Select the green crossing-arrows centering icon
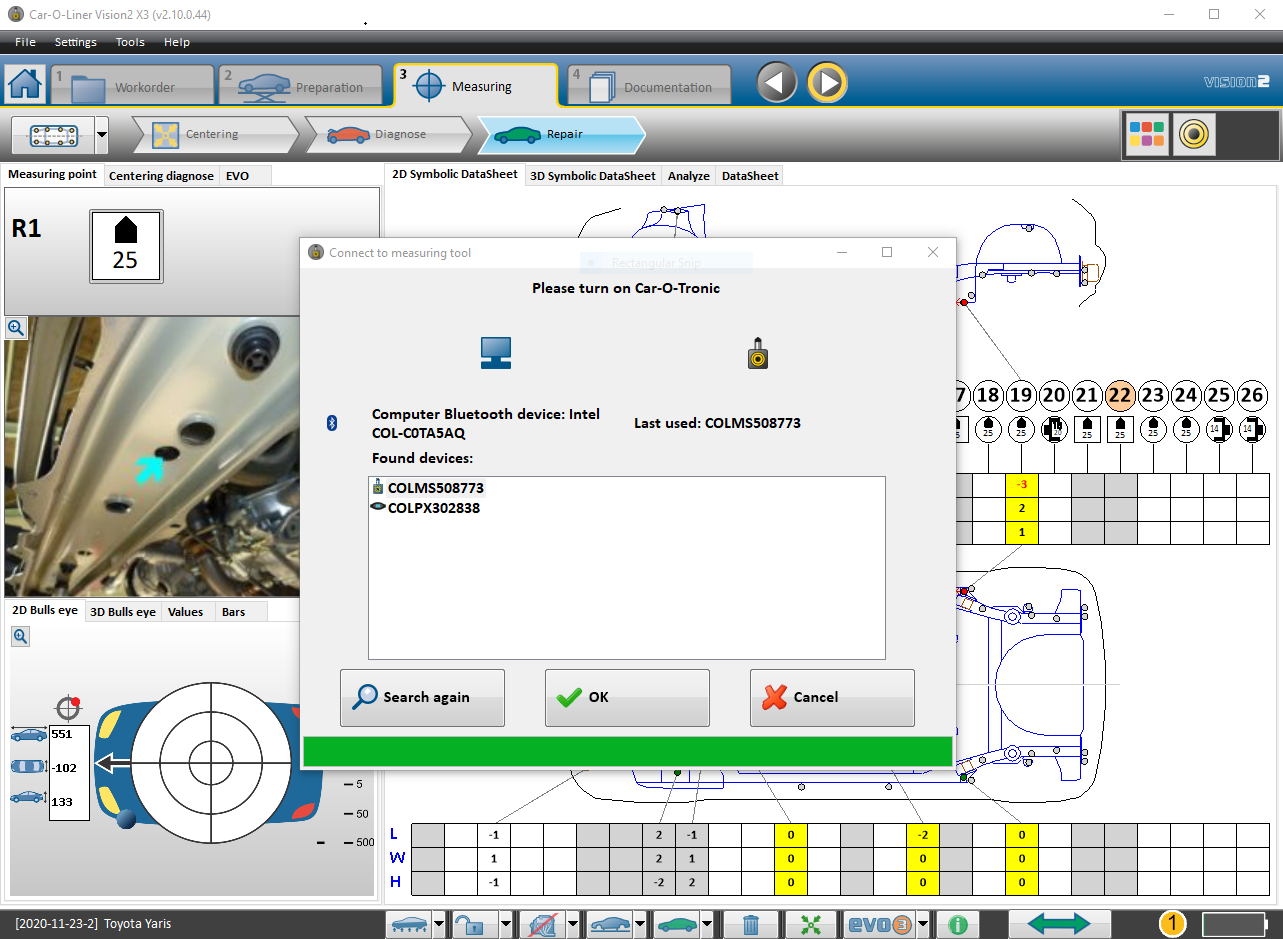1283x939 pixels. point(811,924)
